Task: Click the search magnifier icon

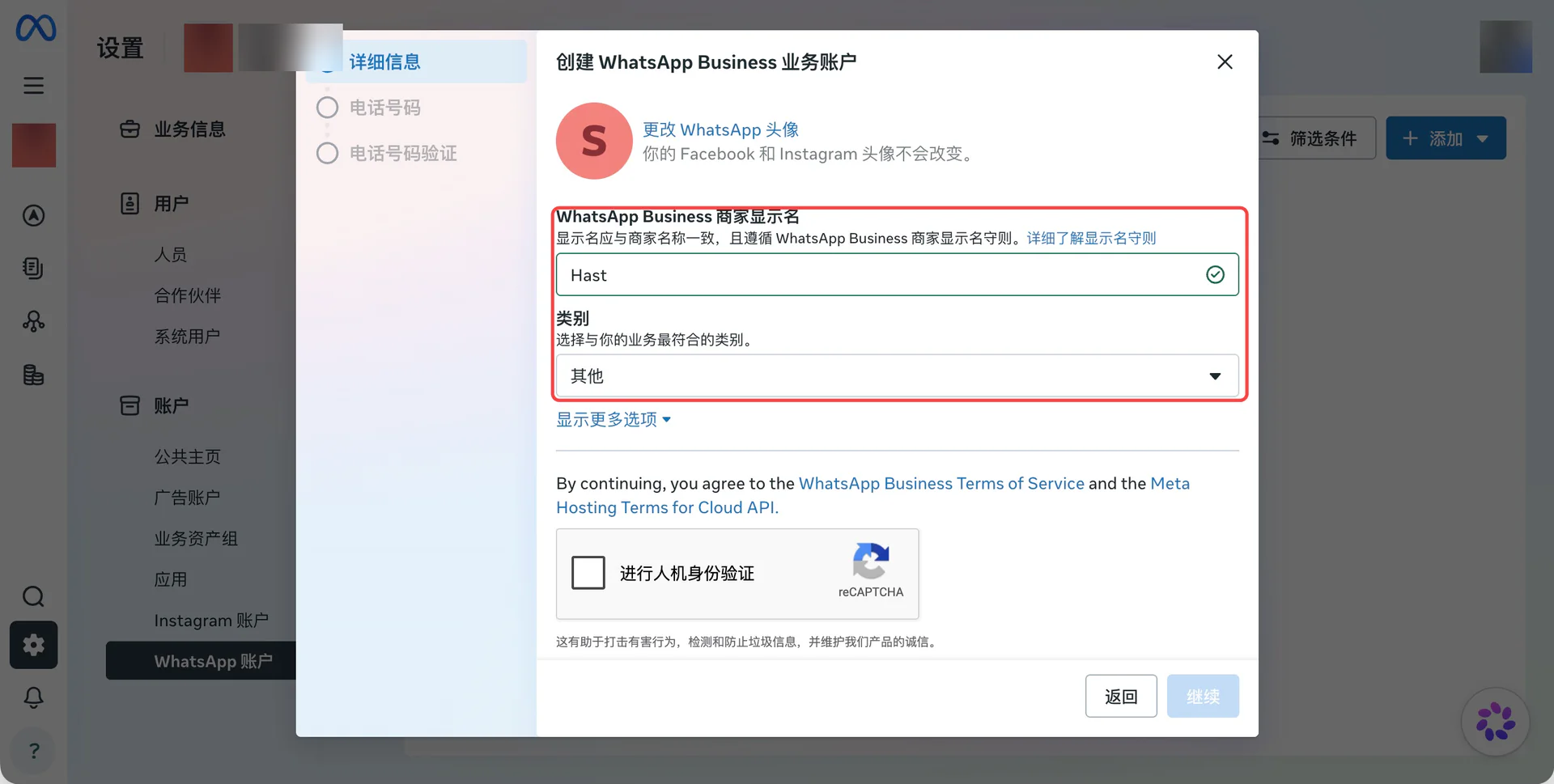Action: click(33, 596)
